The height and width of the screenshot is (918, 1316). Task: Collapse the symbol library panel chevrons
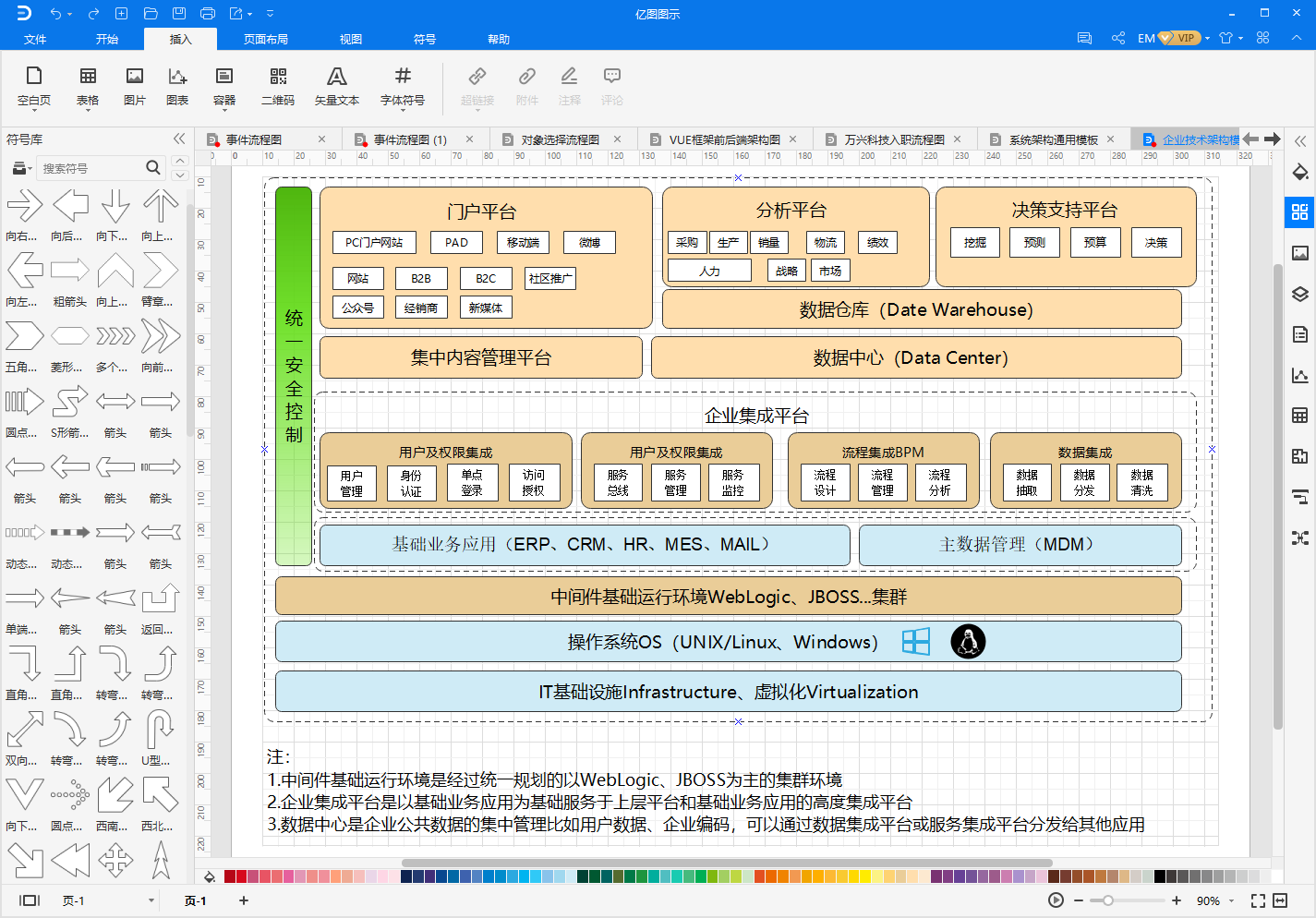[179, 139]
